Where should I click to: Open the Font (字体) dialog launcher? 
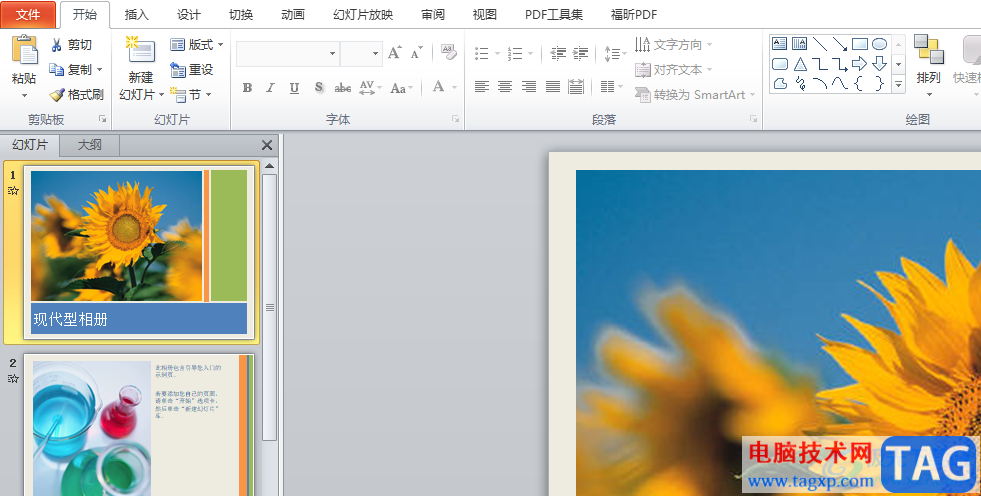pyautogui.click(x=455, y=119)
